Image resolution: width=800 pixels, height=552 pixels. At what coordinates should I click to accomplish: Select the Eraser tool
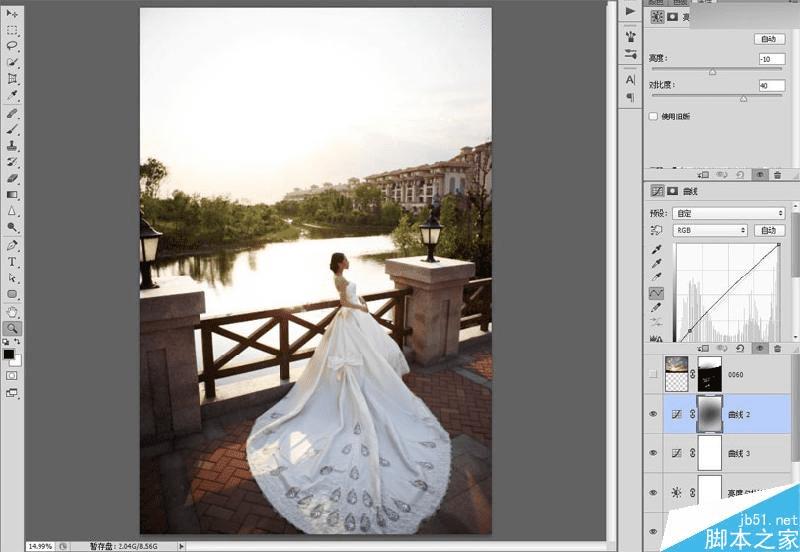(x=12, y=179)
